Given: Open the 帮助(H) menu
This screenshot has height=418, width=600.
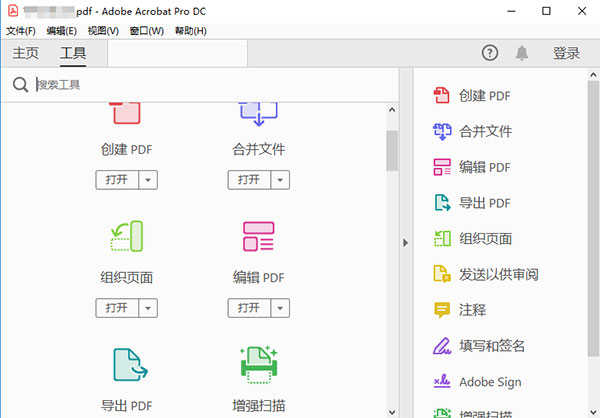Looking at the screenshot, I should pyautogui.click(x=191, y=31).
